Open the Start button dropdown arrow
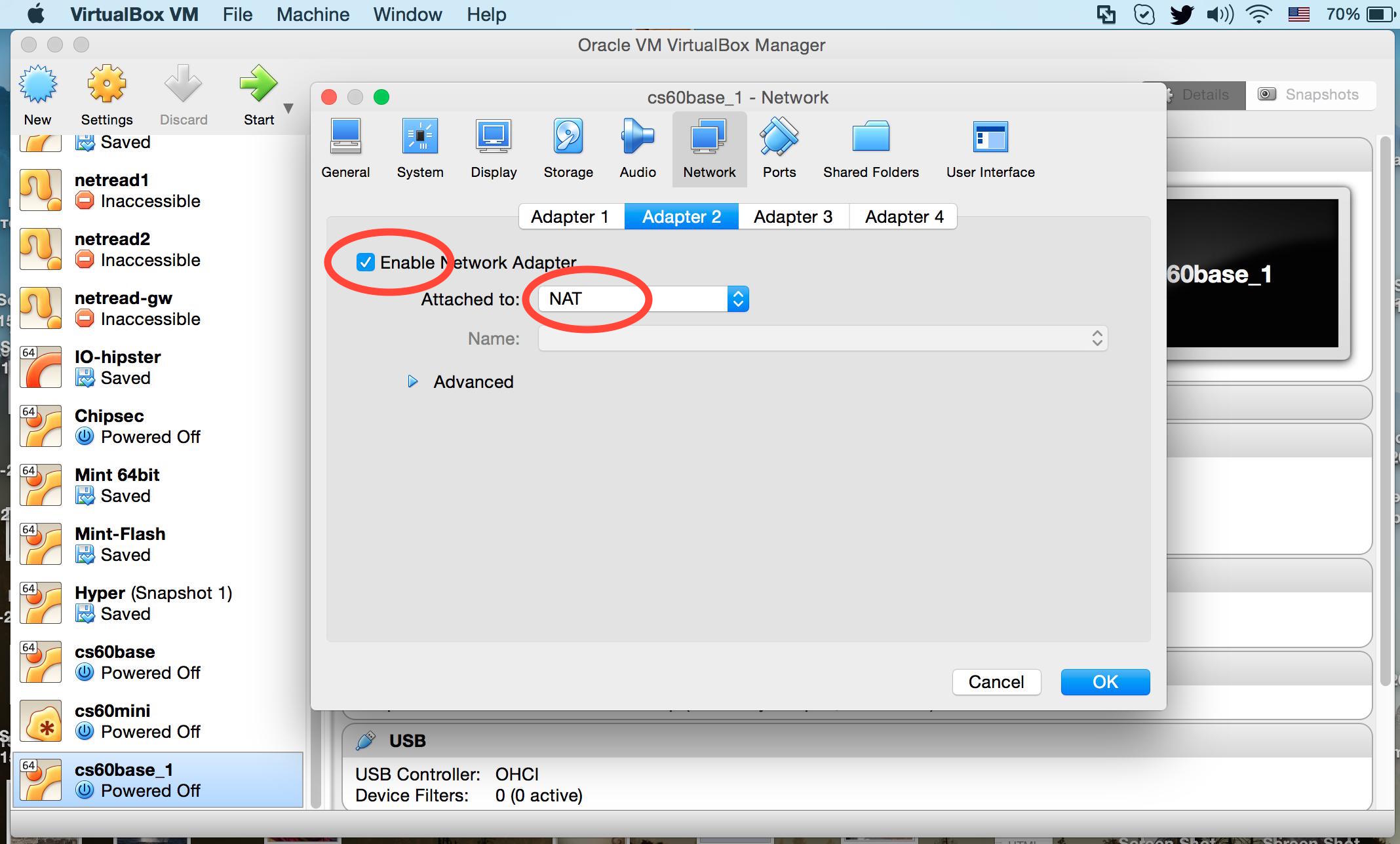1400x844 pixels. pyautogui.click(x=288, y=108)
